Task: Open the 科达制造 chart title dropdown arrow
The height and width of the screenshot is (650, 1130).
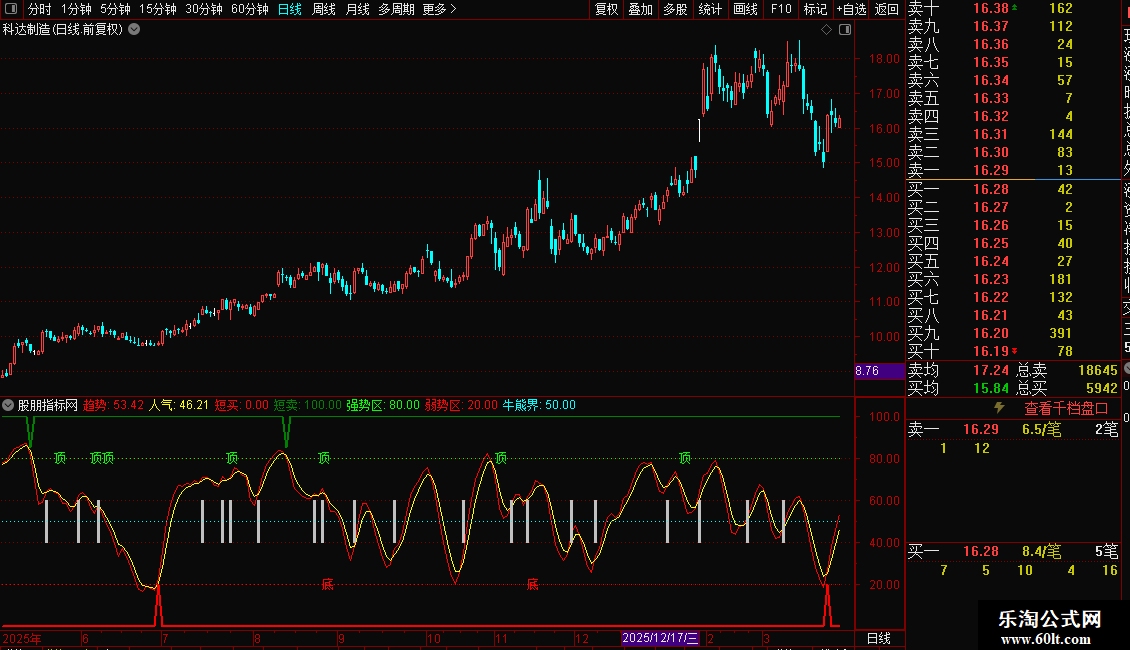Action: tap(134, 30)
